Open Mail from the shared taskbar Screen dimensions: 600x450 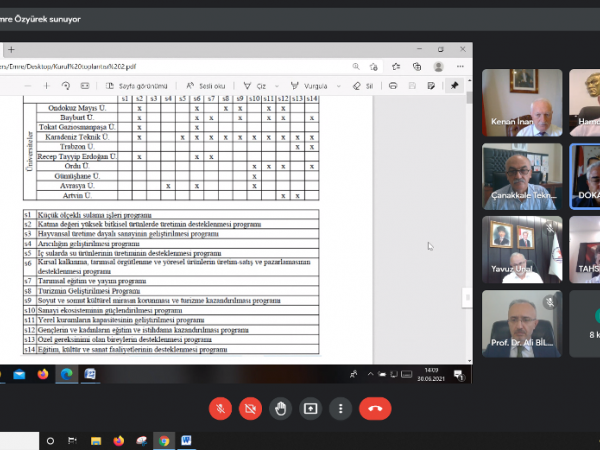(x=19, y=374)
